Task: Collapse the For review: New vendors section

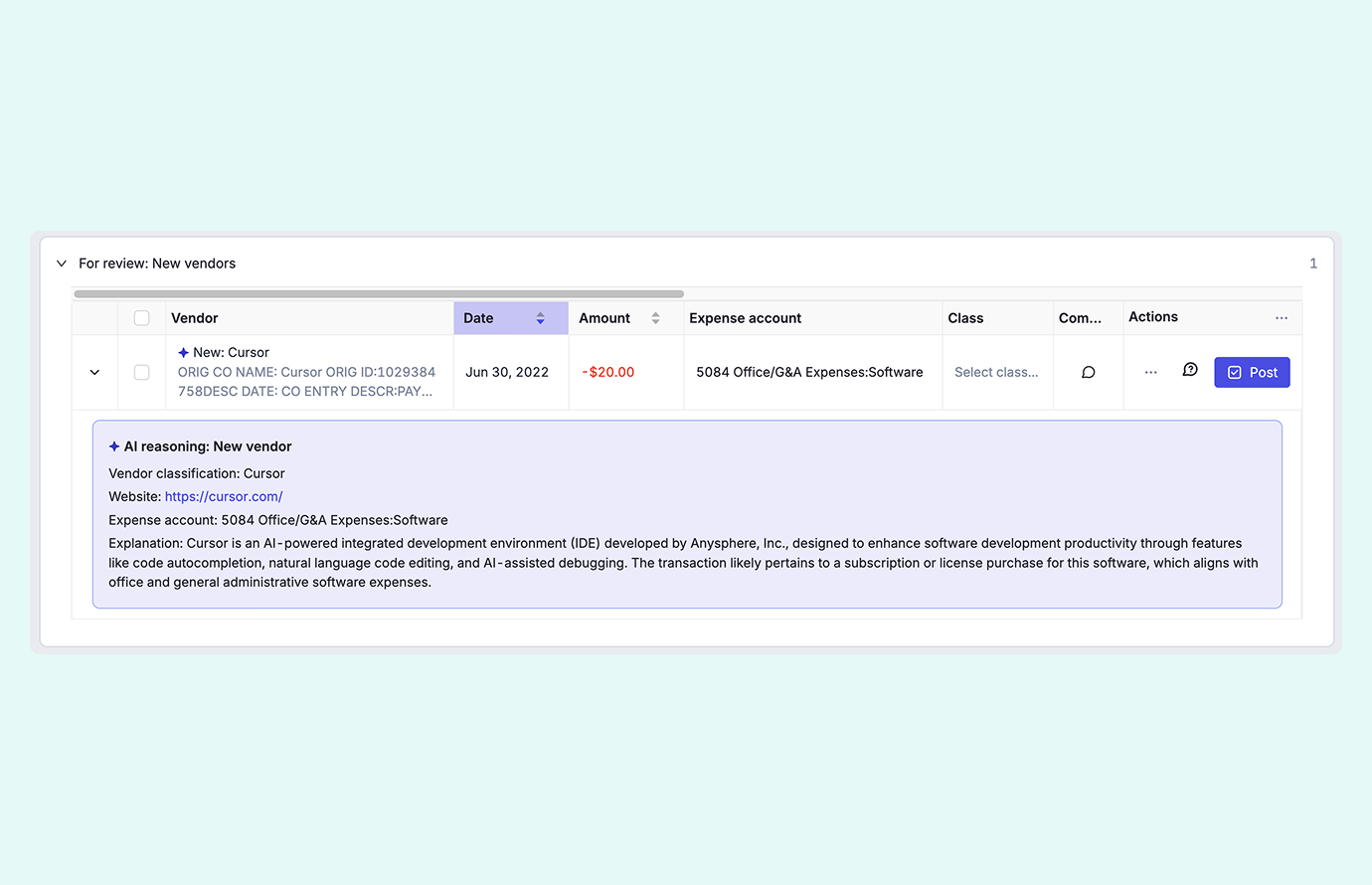Action: pyautogui.click(x=62, y=264)
